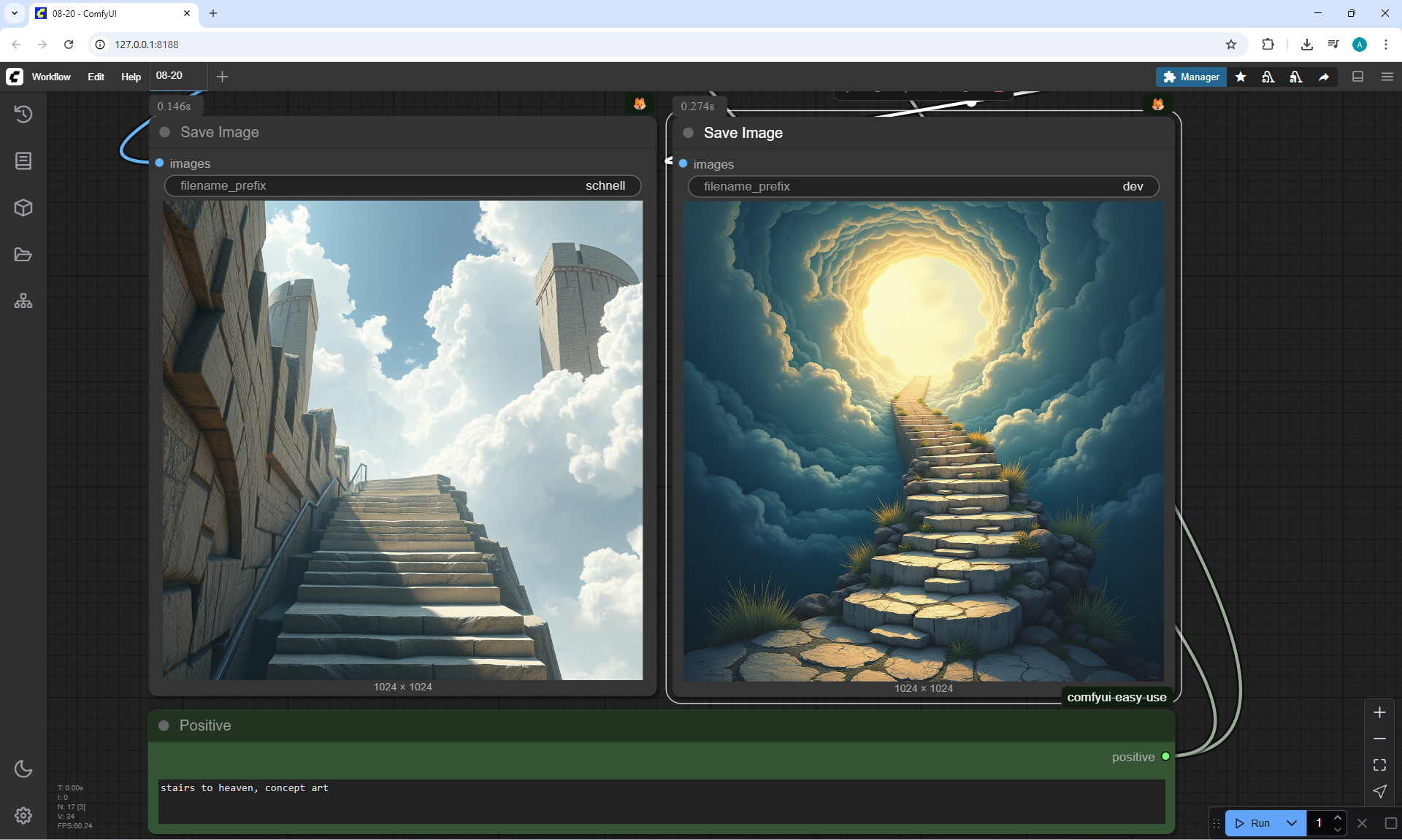Open the Workflow menu

click(51, 77)
